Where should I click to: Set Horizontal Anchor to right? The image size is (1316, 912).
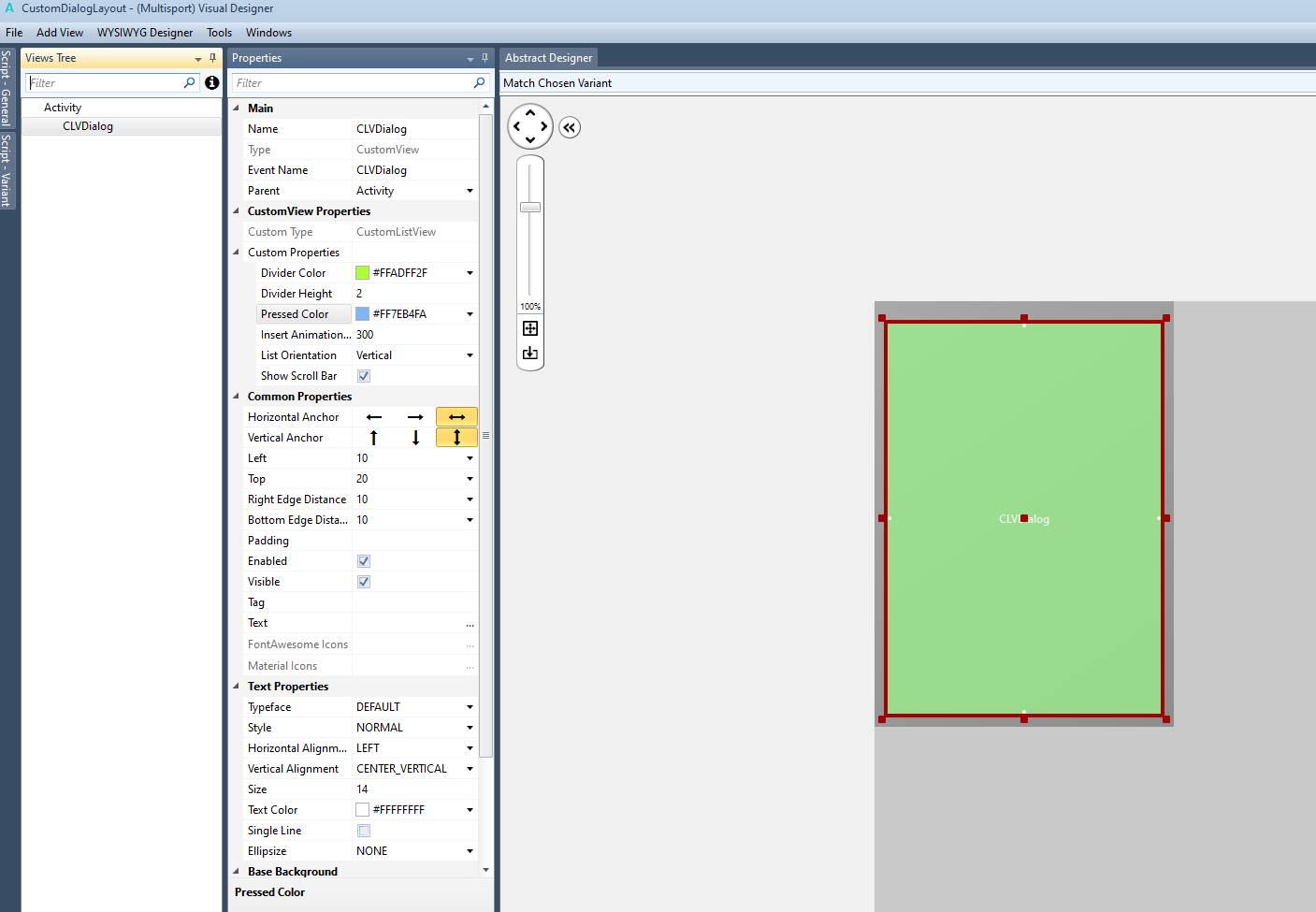(x=415, y=417)
